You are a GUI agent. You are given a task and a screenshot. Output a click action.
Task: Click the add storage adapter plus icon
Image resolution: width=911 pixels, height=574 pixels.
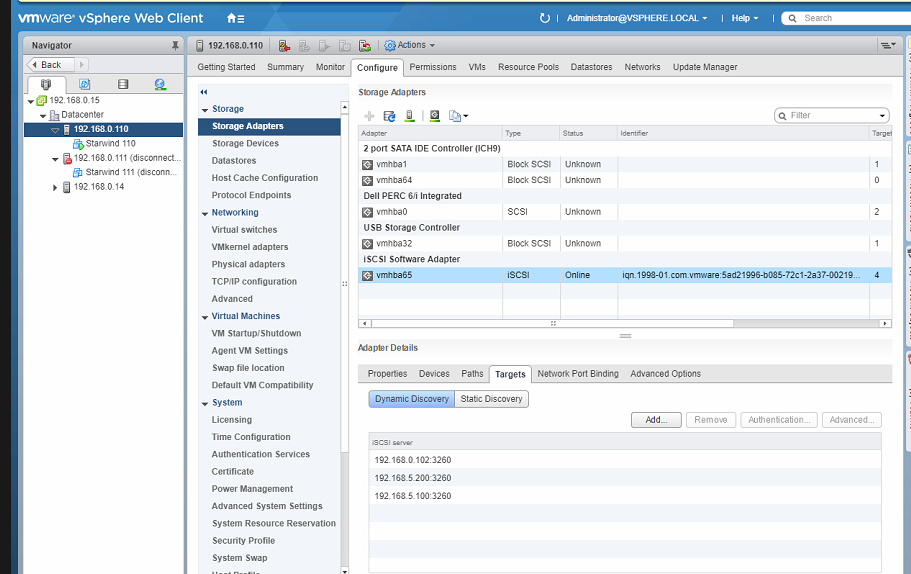[x=369, y=116]
